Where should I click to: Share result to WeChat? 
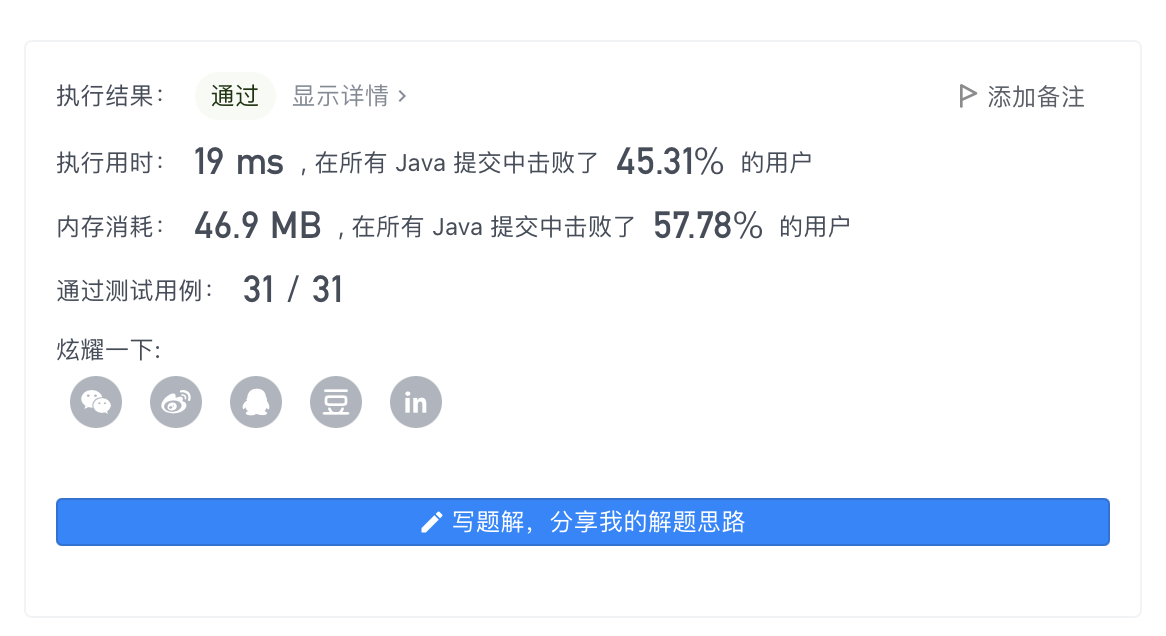coord(96,402)
